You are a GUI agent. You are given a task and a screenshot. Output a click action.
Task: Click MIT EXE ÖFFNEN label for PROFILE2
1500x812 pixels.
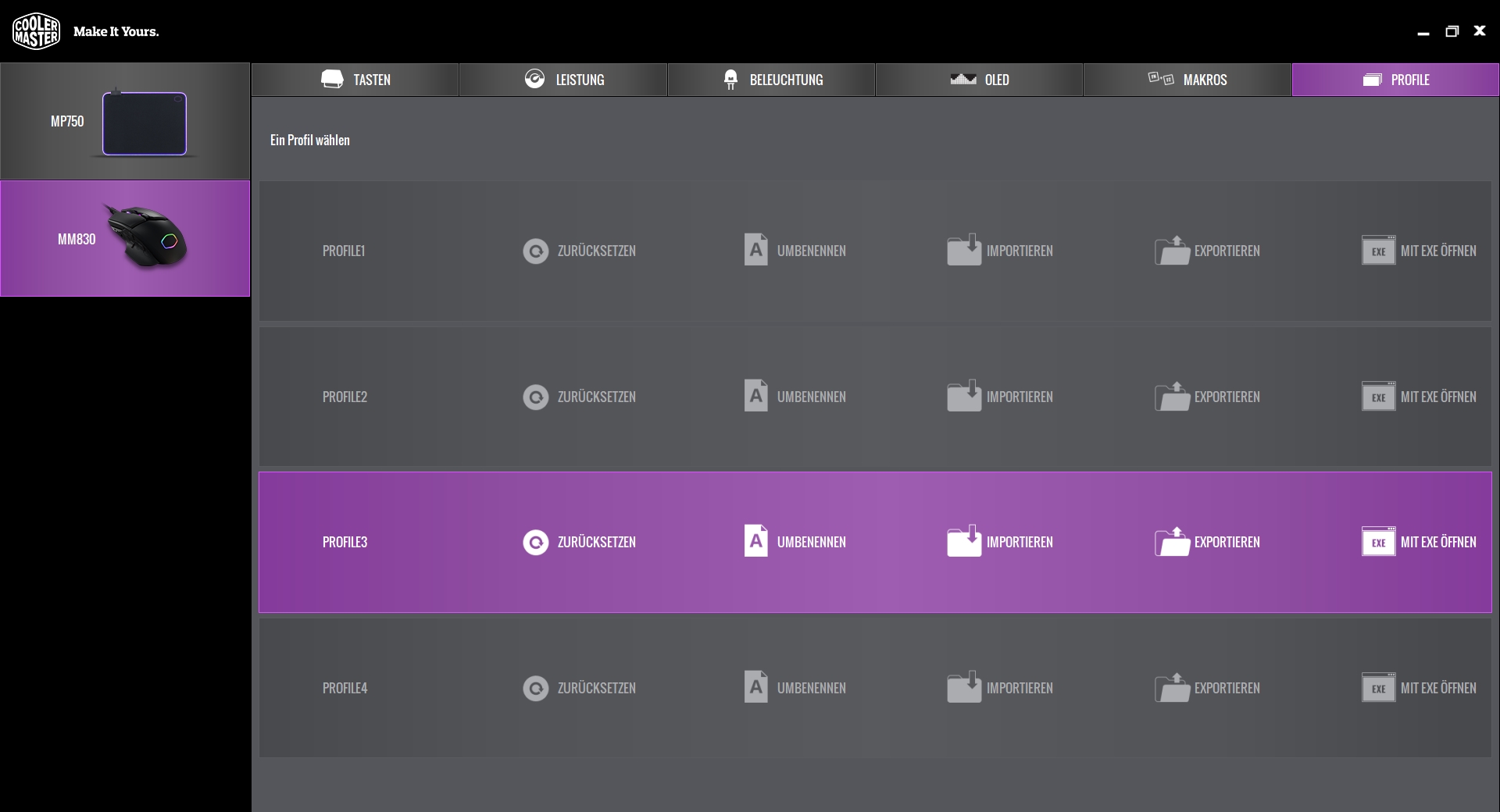click(x=1438, y=397)
